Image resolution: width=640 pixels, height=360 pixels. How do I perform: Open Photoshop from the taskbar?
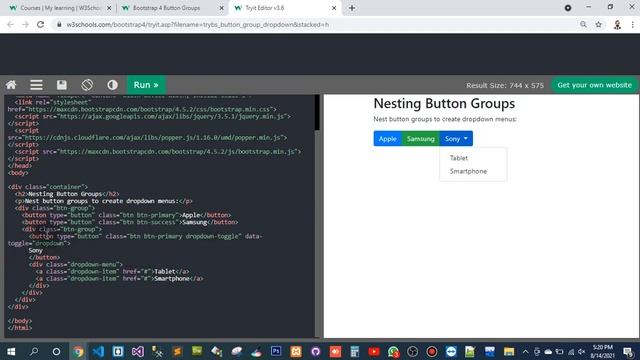click(276, 351)
